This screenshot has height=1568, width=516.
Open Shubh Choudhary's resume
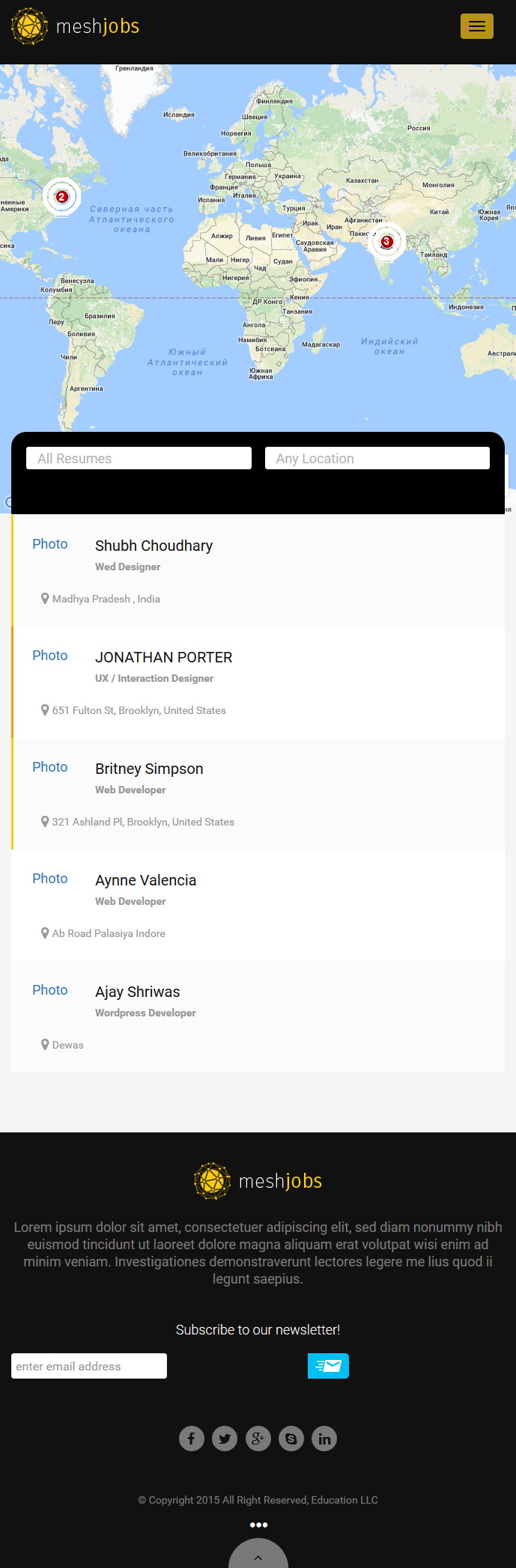pyautogui.click(x=154, y=546)
